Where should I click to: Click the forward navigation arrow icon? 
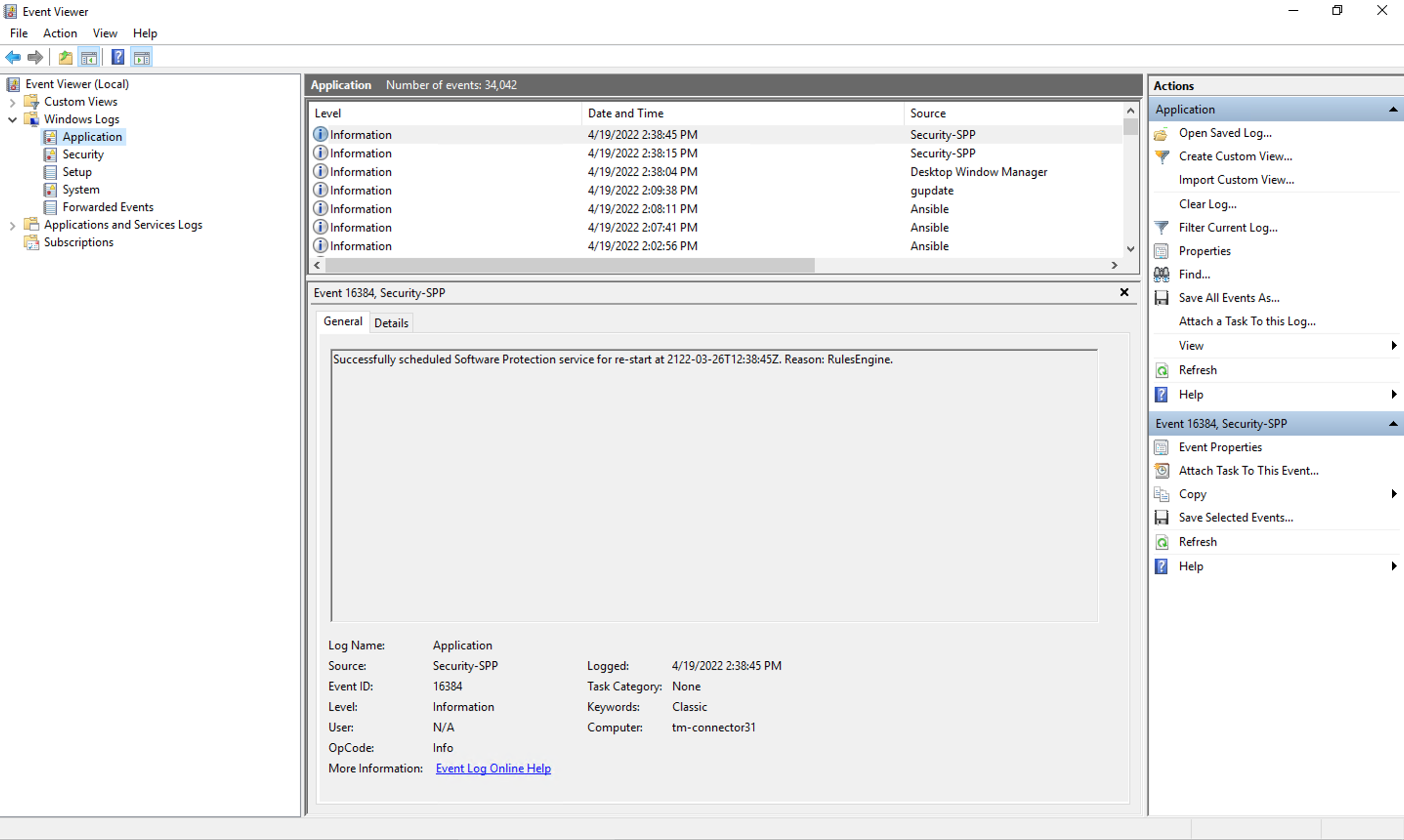pyautogui.click(x=35, y=57)
